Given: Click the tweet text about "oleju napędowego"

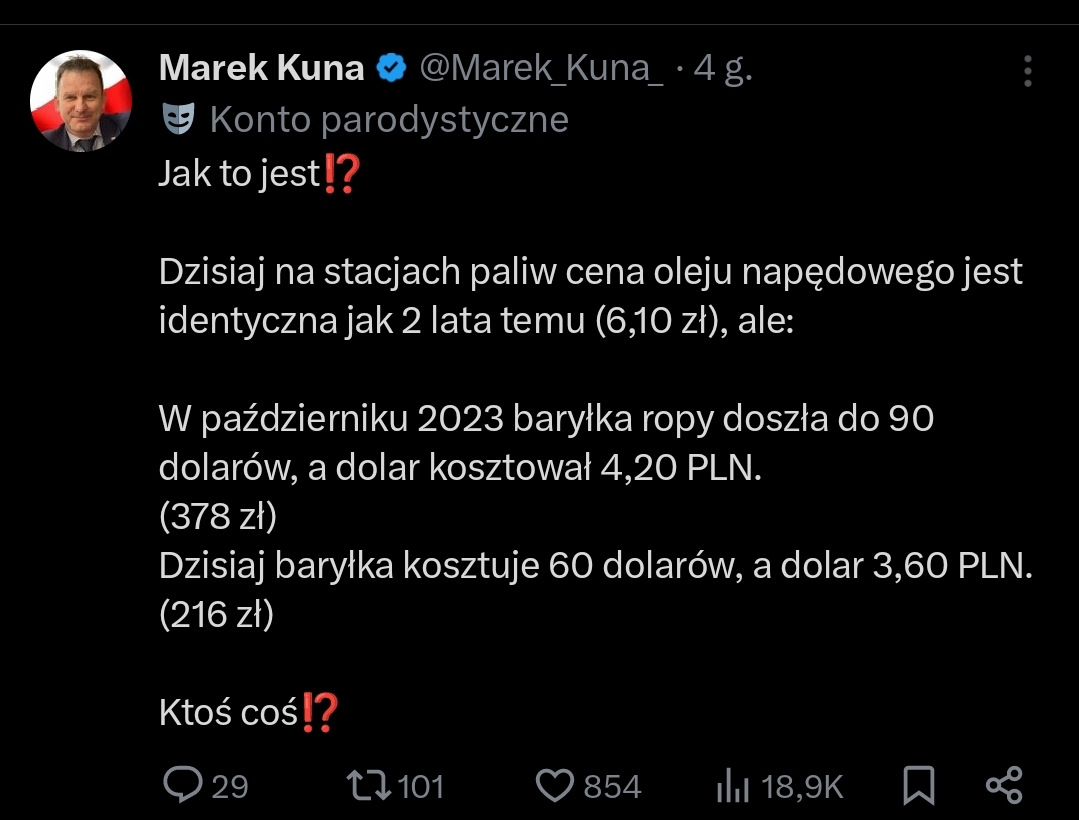Looking at the screenshot, I should 590,272.
